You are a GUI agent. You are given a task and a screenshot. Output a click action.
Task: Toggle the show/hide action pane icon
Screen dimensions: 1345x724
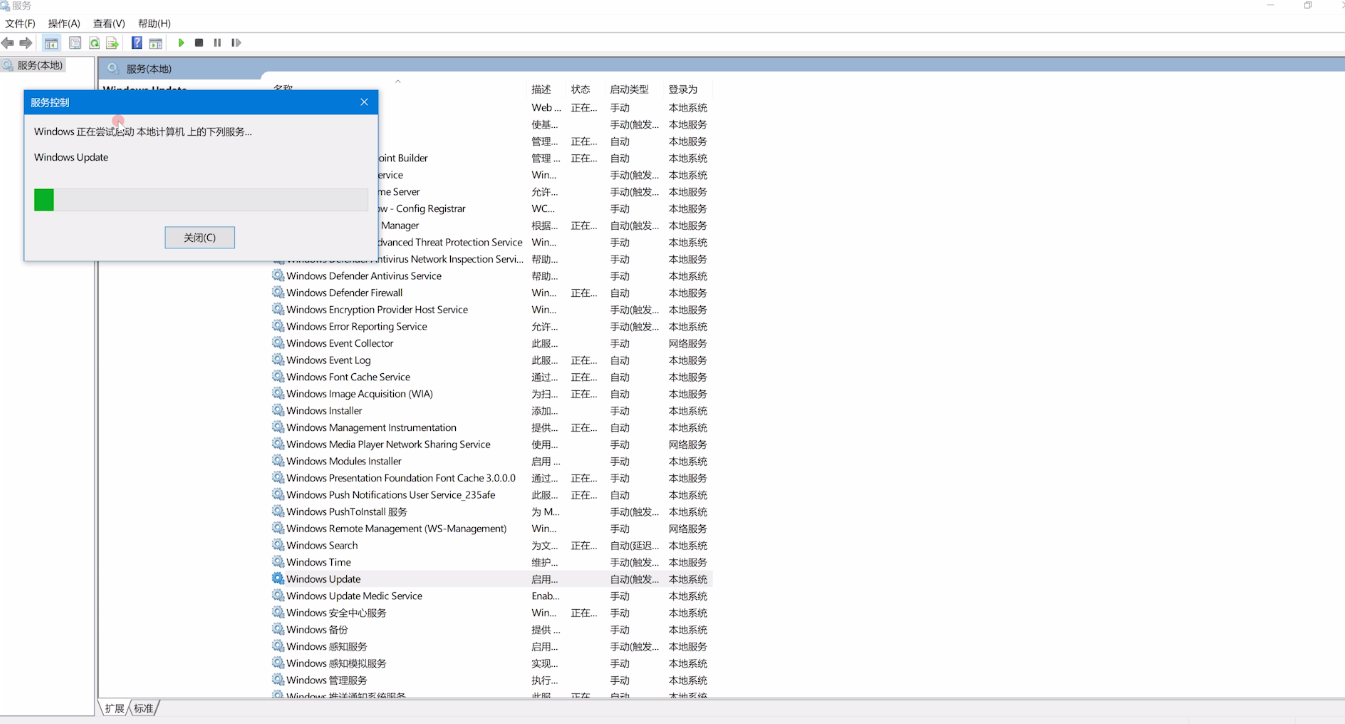pos(156,43)
